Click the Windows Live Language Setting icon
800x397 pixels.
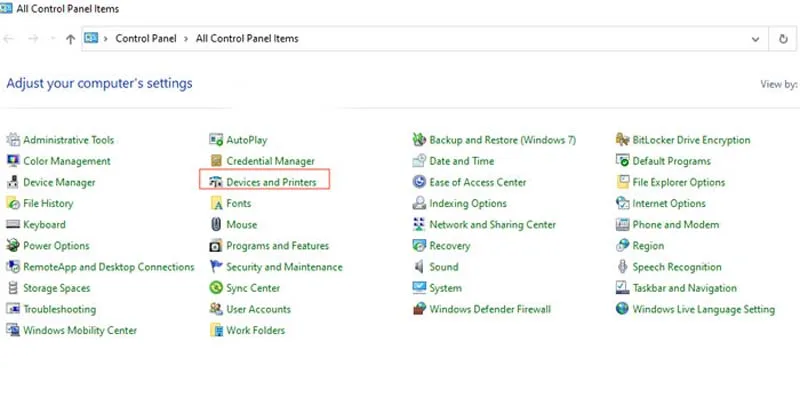click(x=622, y=309)
